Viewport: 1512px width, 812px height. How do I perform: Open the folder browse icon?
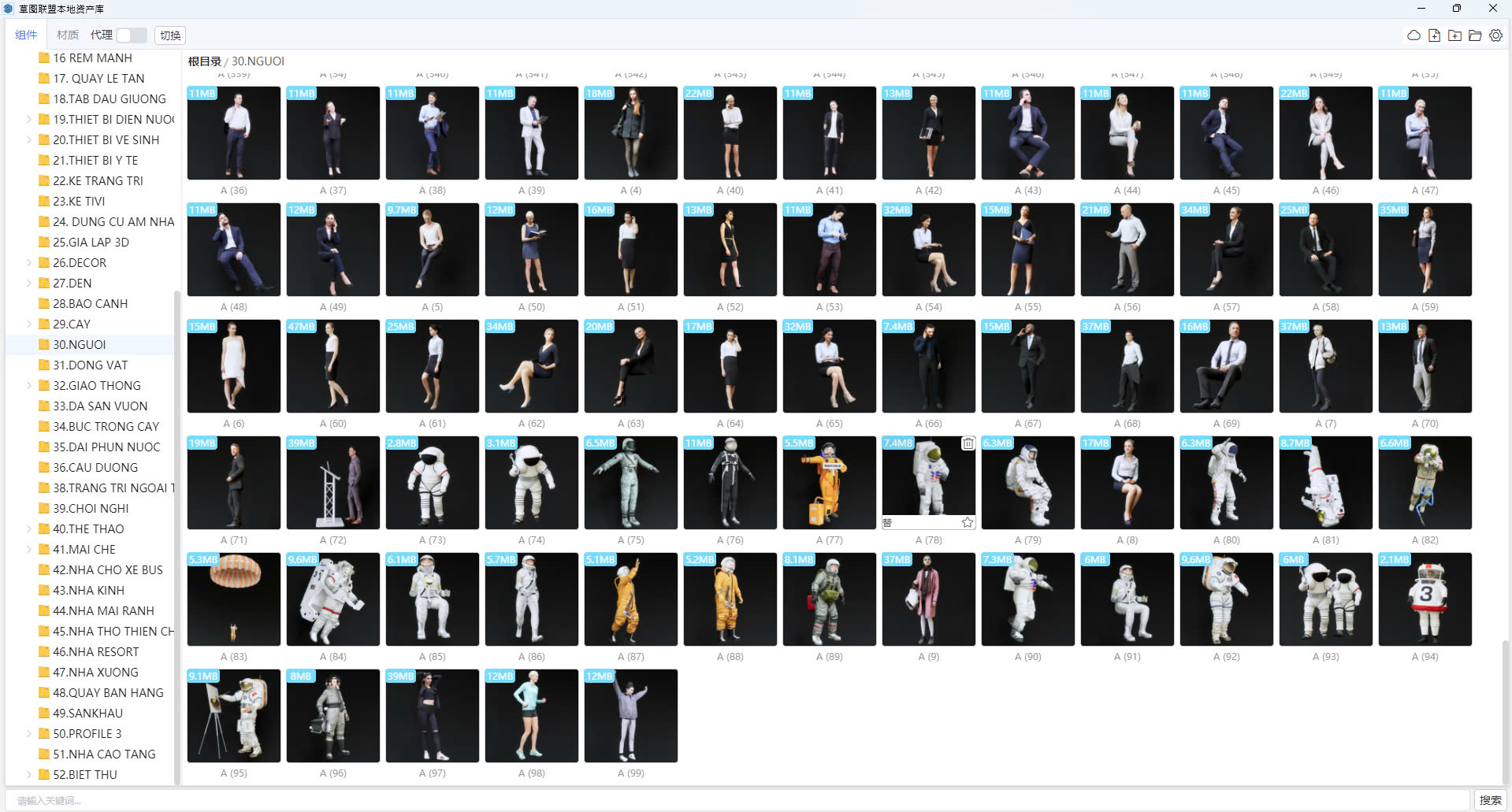pyautogui.click(x=1475, y=35)
